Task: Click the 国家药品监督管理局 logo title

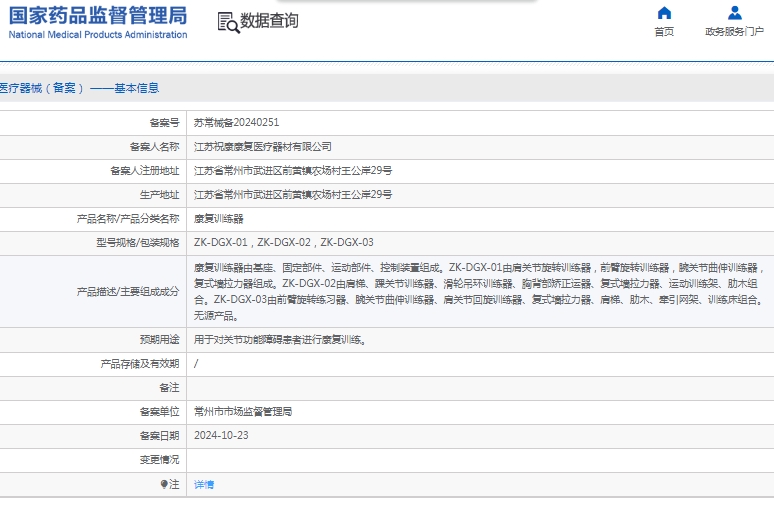Action: pyautogui.click(x=98, y=15)
